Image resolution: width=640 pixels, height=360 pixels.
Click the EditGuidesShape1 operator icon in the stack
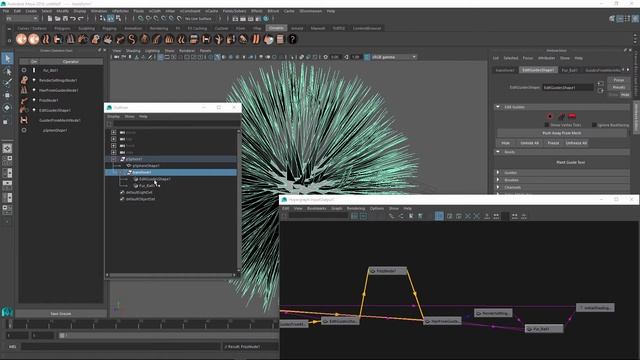[x=24, y=110]
